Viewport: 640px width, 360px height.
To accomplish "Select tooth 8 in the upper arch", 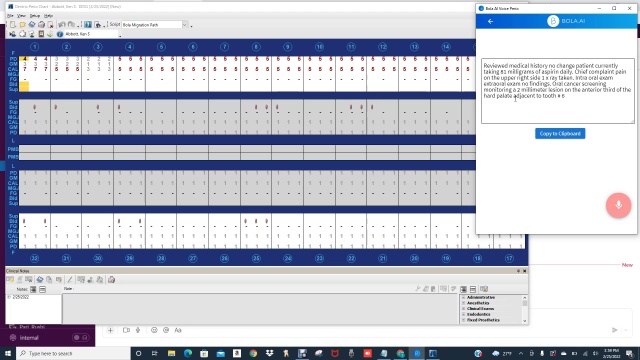I will pyautogui.click(x=256, y=47).
